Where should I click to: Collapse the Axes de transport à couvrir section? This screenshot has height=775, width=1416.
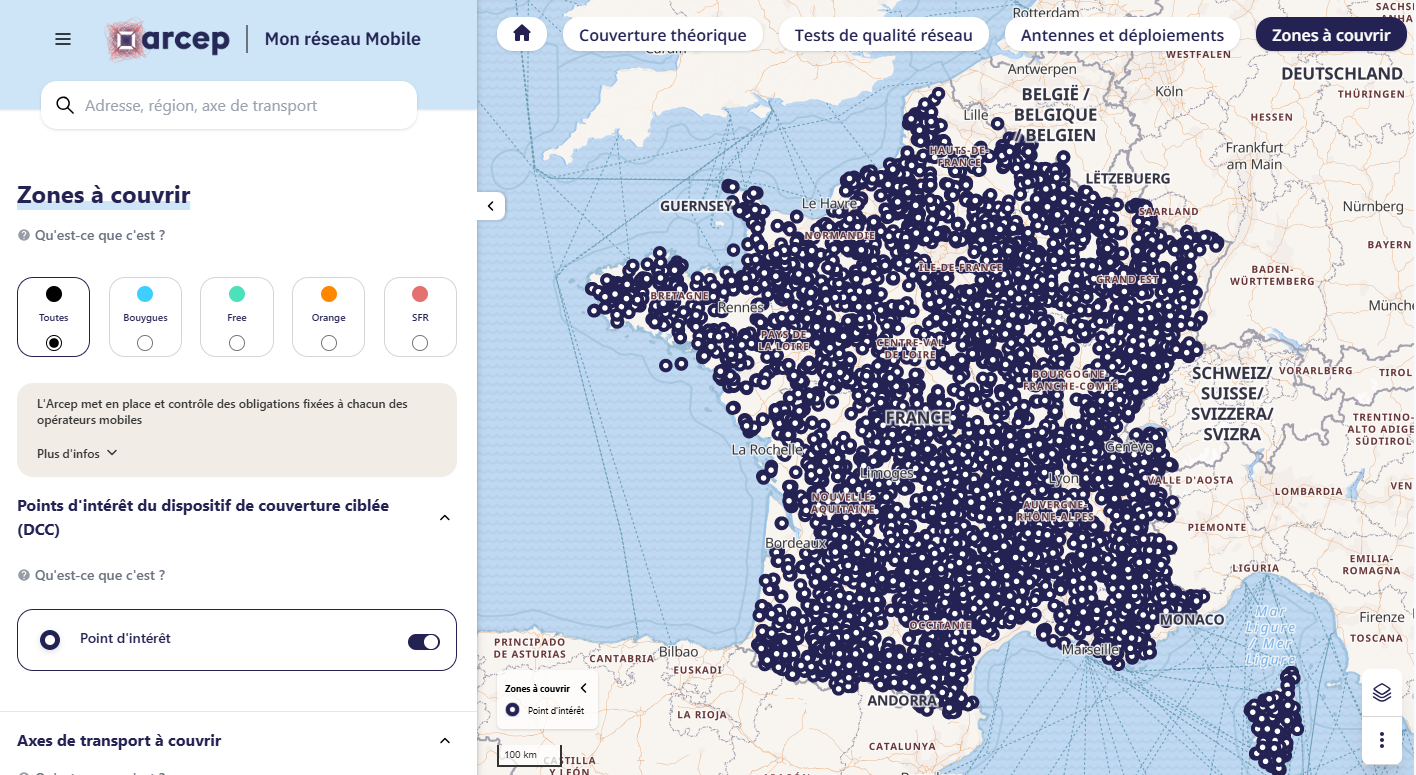[445, 741]
